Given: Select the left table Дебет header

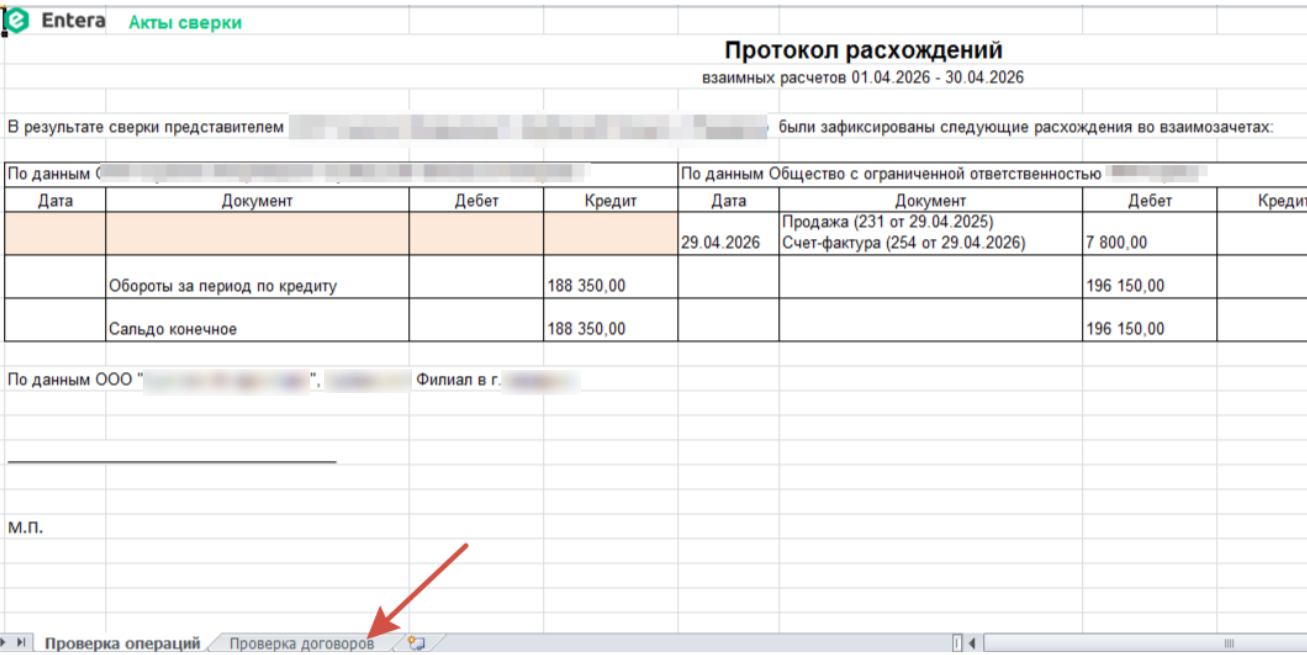Looking at the screenshot, I should click(476, 200).
